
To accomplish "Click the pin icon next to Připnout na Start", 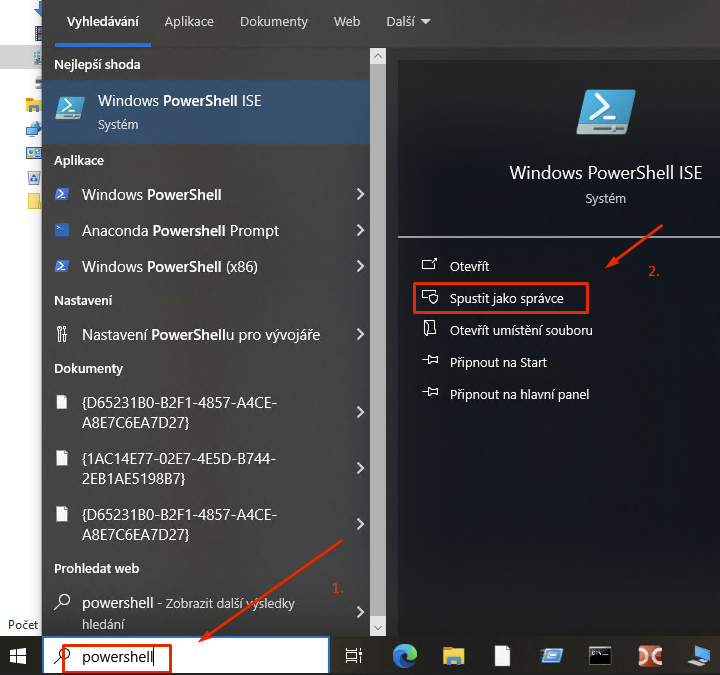I will click(x=430, y=360).
